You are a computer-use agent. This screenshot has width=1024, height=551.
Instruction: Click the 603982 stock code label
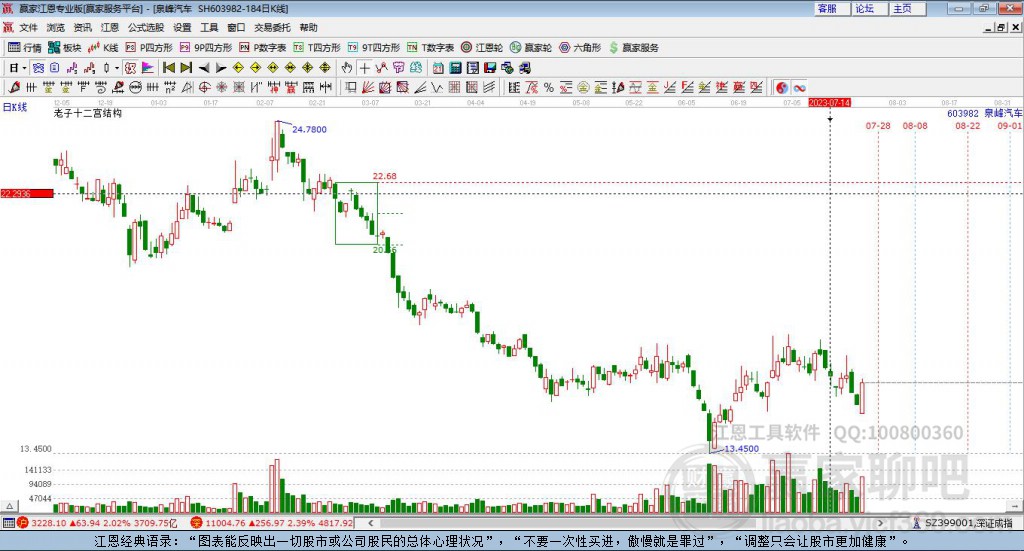(x=963, y=114)
